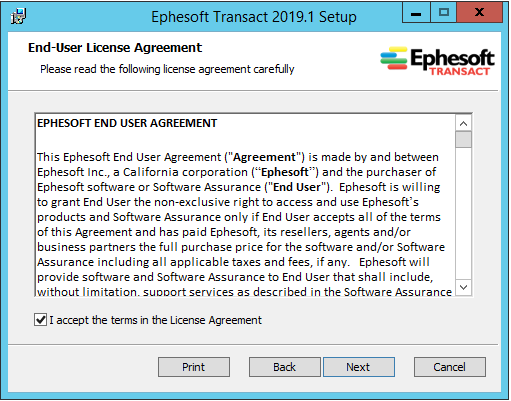Print the license agreement
The width and height of the screenshot is (511, 401).
194,367
